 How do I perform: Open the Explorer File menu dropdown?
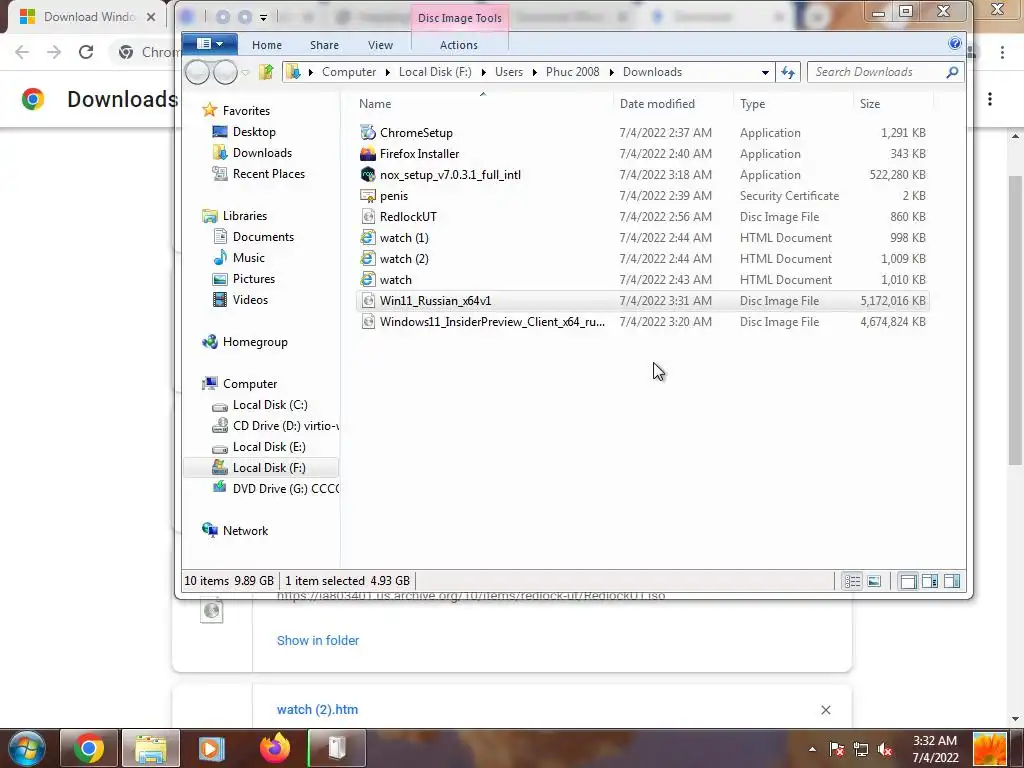pos(210,44)
